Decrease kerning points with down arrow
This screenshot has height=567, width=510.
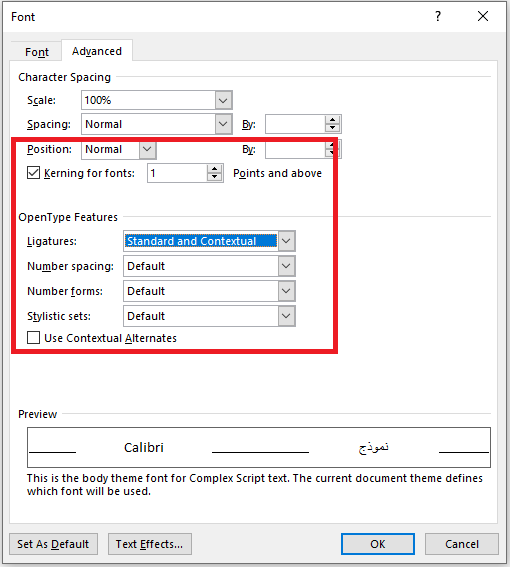(215, 177)
